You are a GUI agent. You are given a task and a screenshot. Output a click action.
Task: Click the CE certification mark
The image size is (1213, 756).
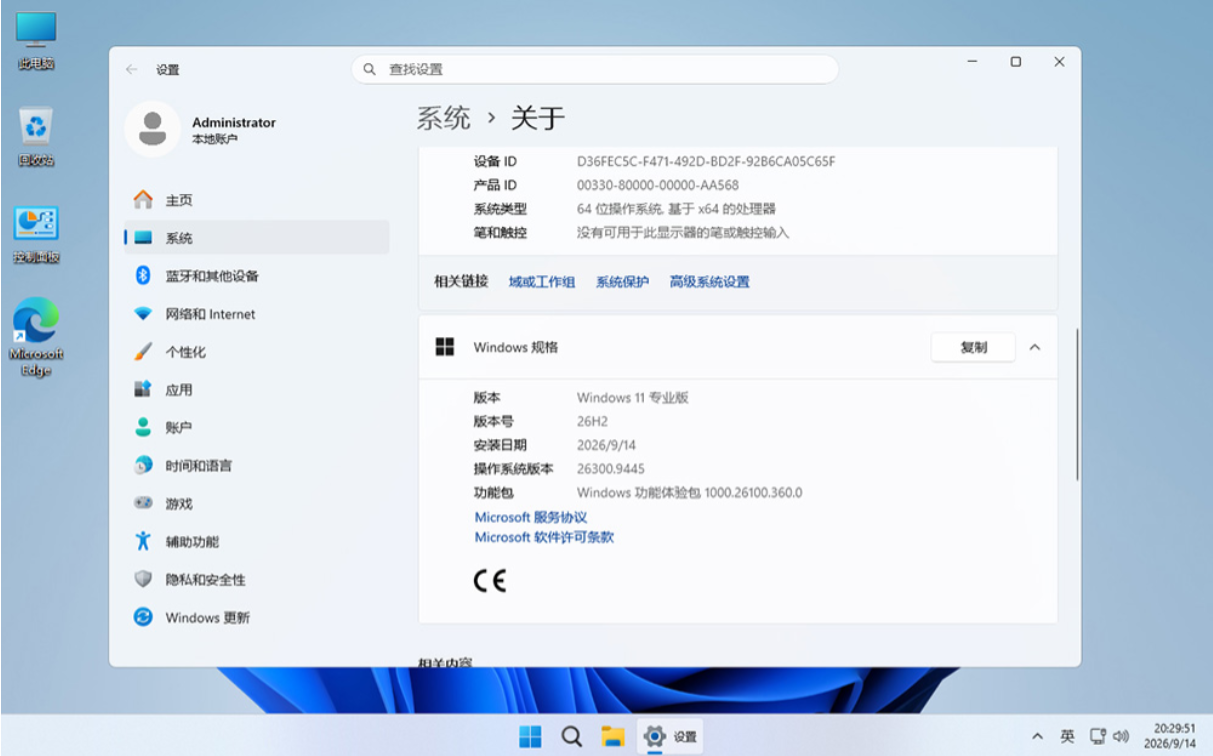tap(490, 581)
